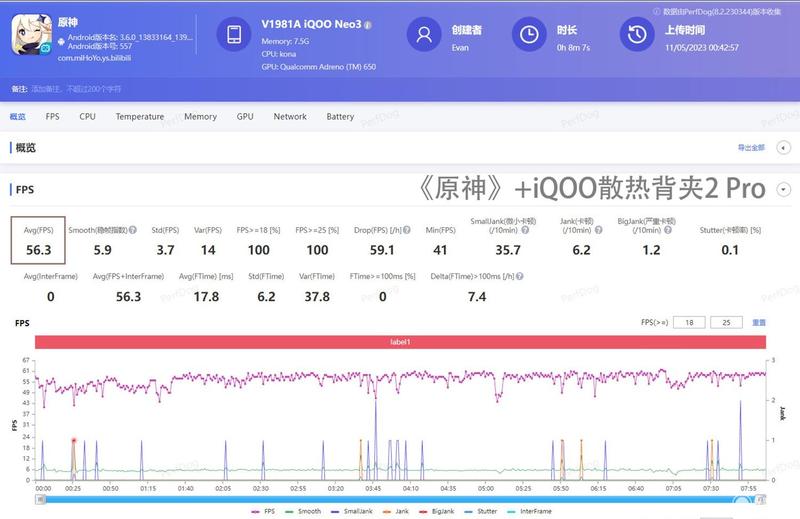This screenshot has height=519, width=800.
Task: Toggle BigJank series in legend
Action: 436,511
